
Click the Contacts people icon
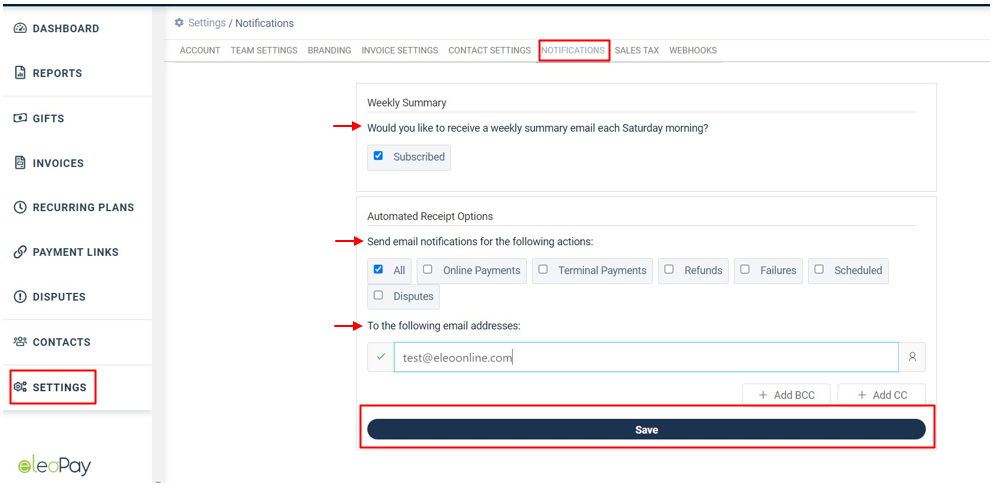(20, 342)
